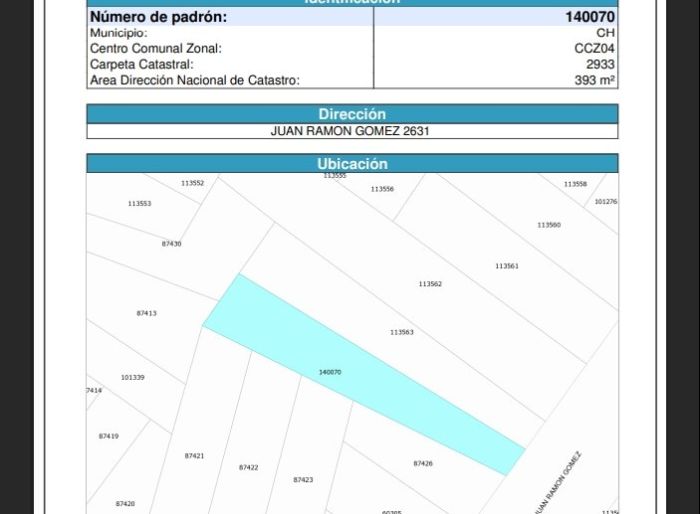
Task: Click parcel label 87420 on map
Action: point(125,504)
